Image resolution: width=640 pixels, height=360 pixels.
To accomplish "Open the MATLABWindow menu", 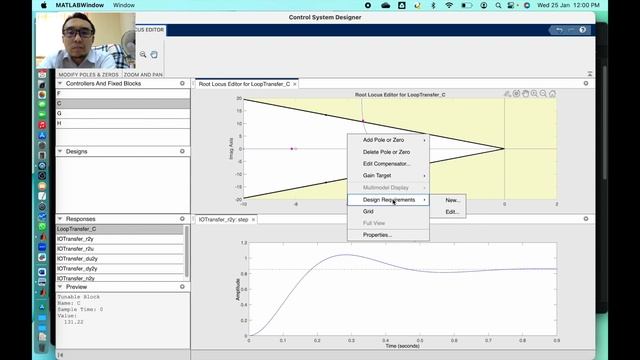I will (80, 5).
